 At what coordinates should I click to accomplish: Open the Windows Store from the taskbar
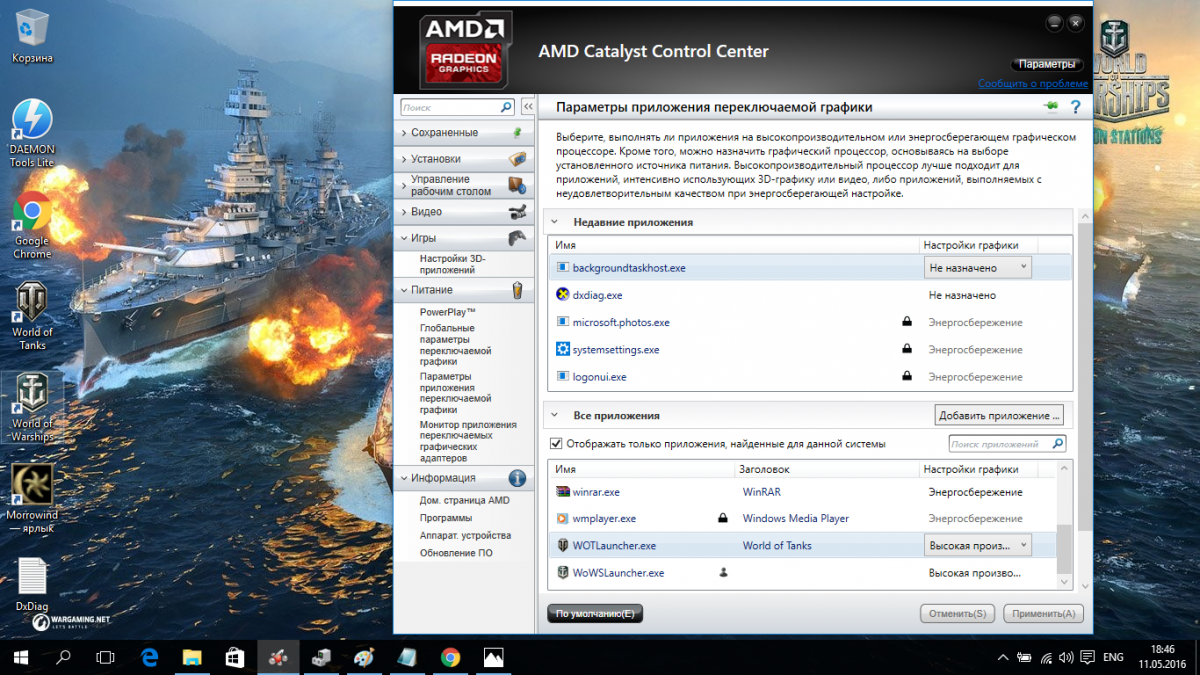tap(234, 657)
